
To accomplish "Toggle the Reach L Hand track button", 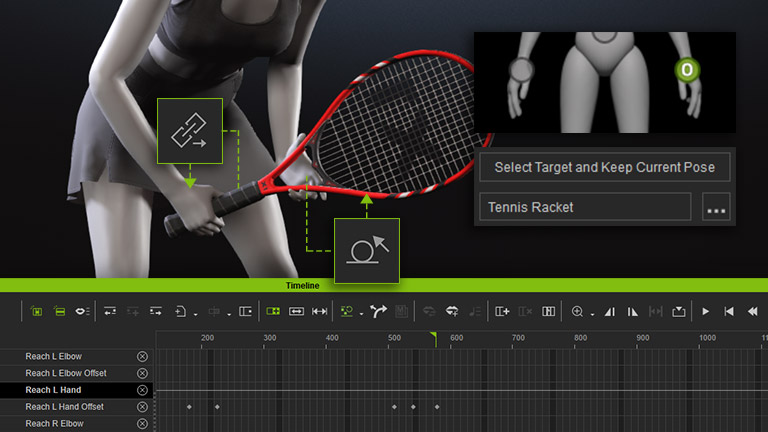I will (x=142, y=390).
